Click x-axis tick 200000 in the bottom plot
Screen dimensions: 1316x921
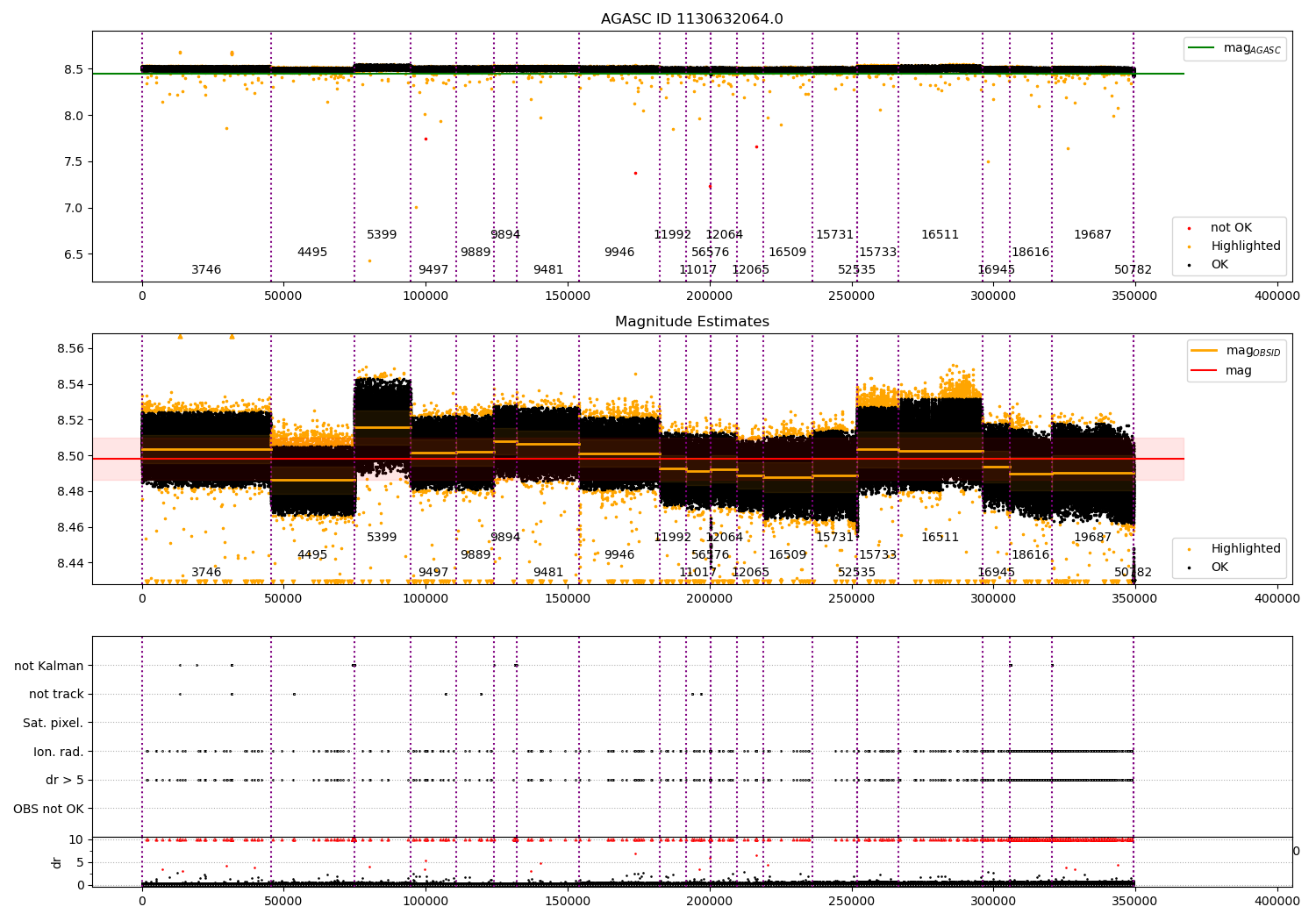pyautogui.click(x=709, y=901)
